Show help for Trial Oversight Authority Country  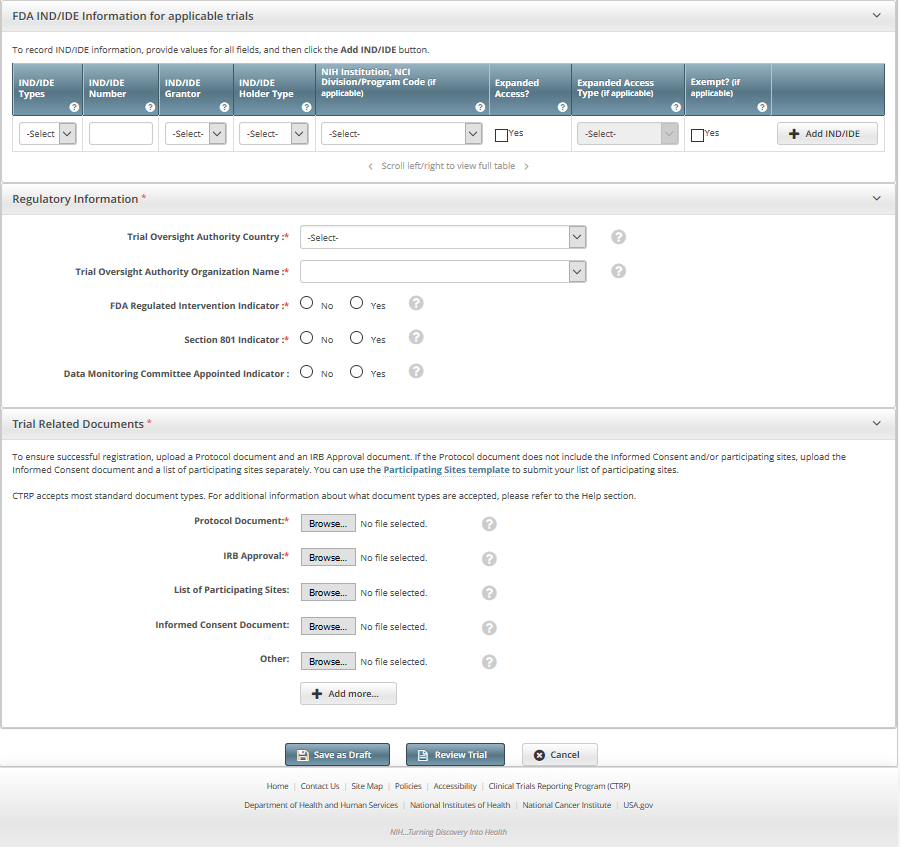click(618, 237)
